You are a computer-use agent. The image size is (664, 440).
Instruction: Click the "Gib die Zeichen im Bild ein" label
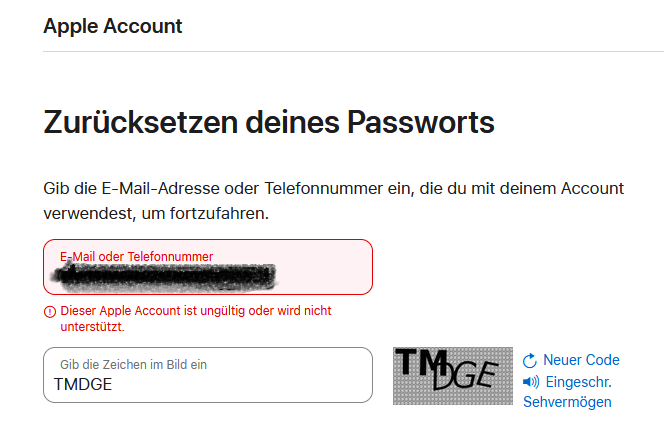(134, 365)
